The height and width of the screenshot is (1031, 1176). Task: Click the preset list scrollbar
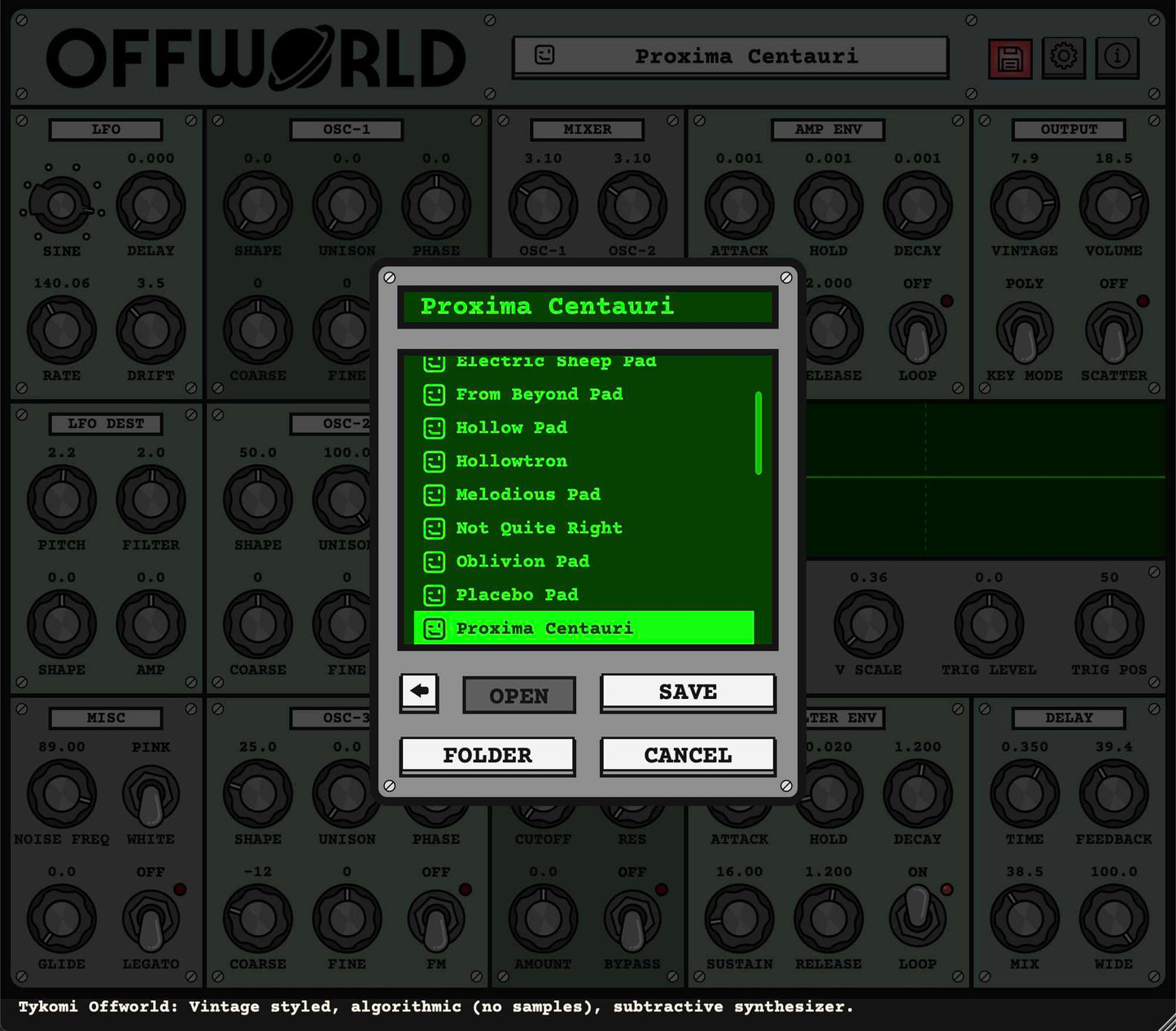pos(758,433)
